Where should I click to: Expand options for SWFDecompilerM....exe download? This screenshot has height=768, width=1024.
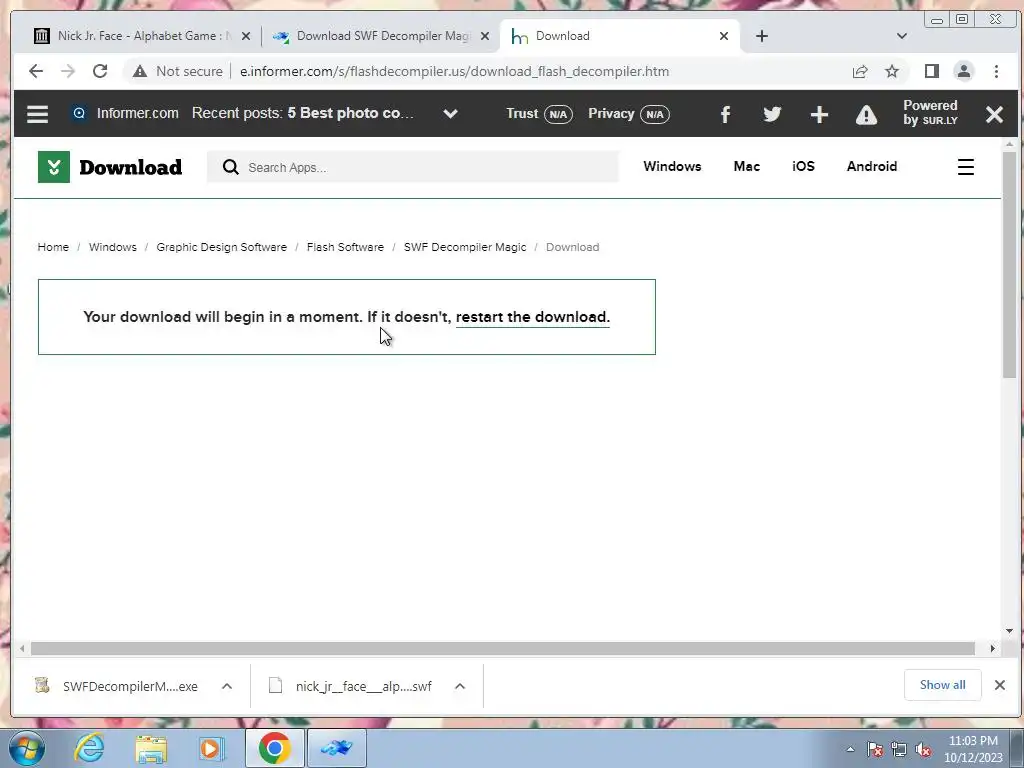click(227, 686)
